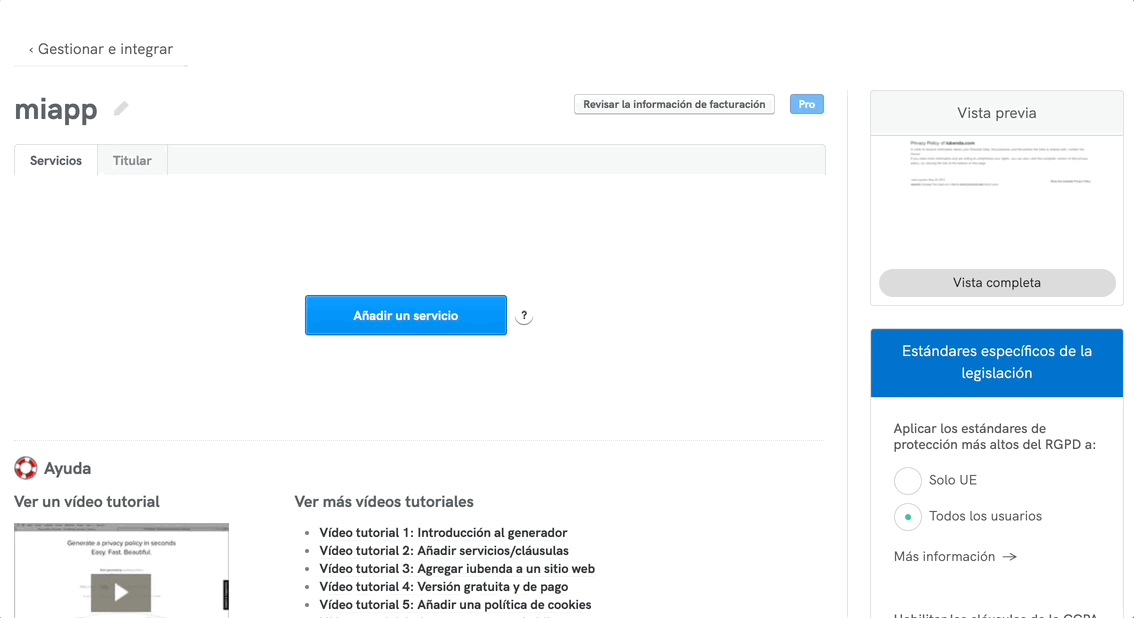Open Vídeo tutorial 1: Introducción al generador
This screenshot has height=618, width=1134.
coord(442,532)
